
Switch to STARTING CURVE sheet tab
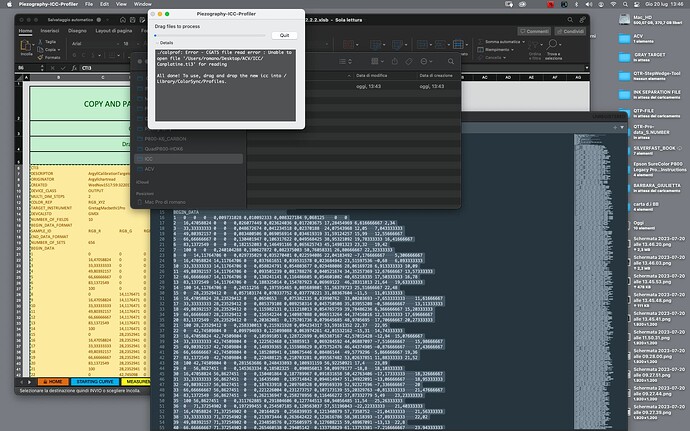[x=95, y=381]
